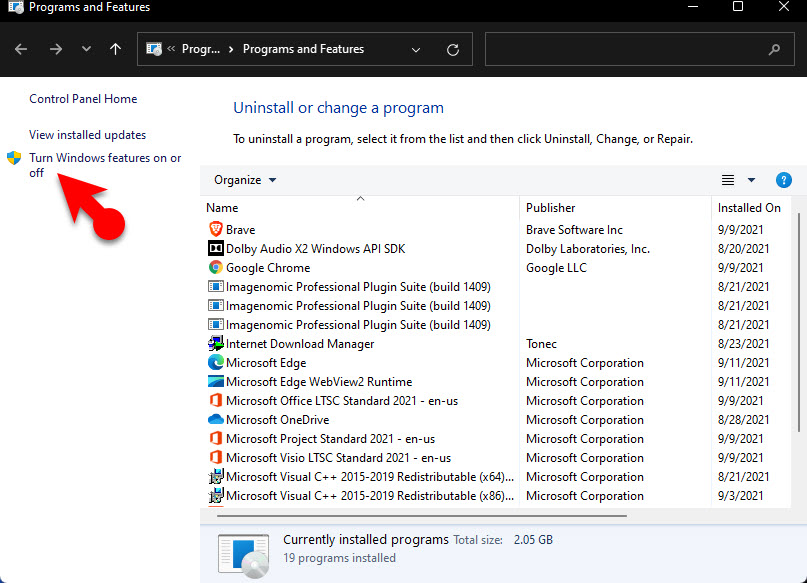Open Control Panel Home link
The width and height of the screenshot is (807, 583).
83,99
